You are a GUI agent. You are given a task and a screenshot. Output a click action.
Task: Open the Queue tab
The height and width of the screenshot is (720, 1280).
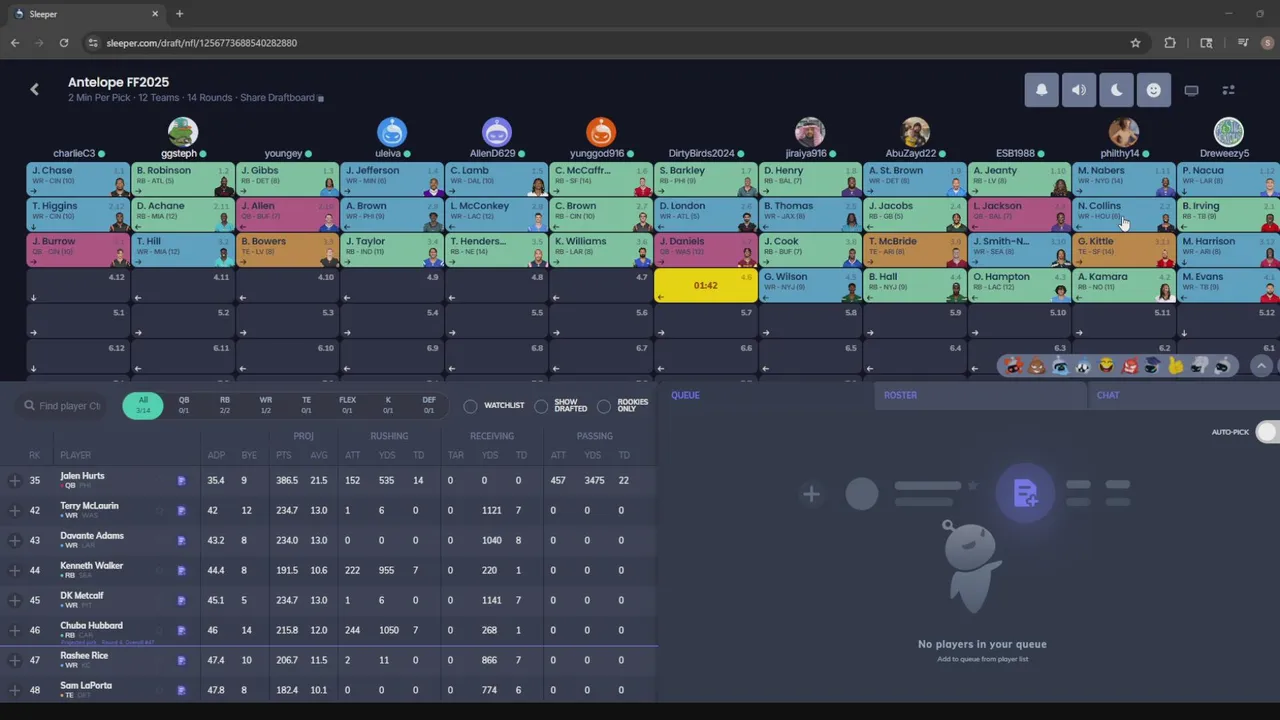coord(765,395)
